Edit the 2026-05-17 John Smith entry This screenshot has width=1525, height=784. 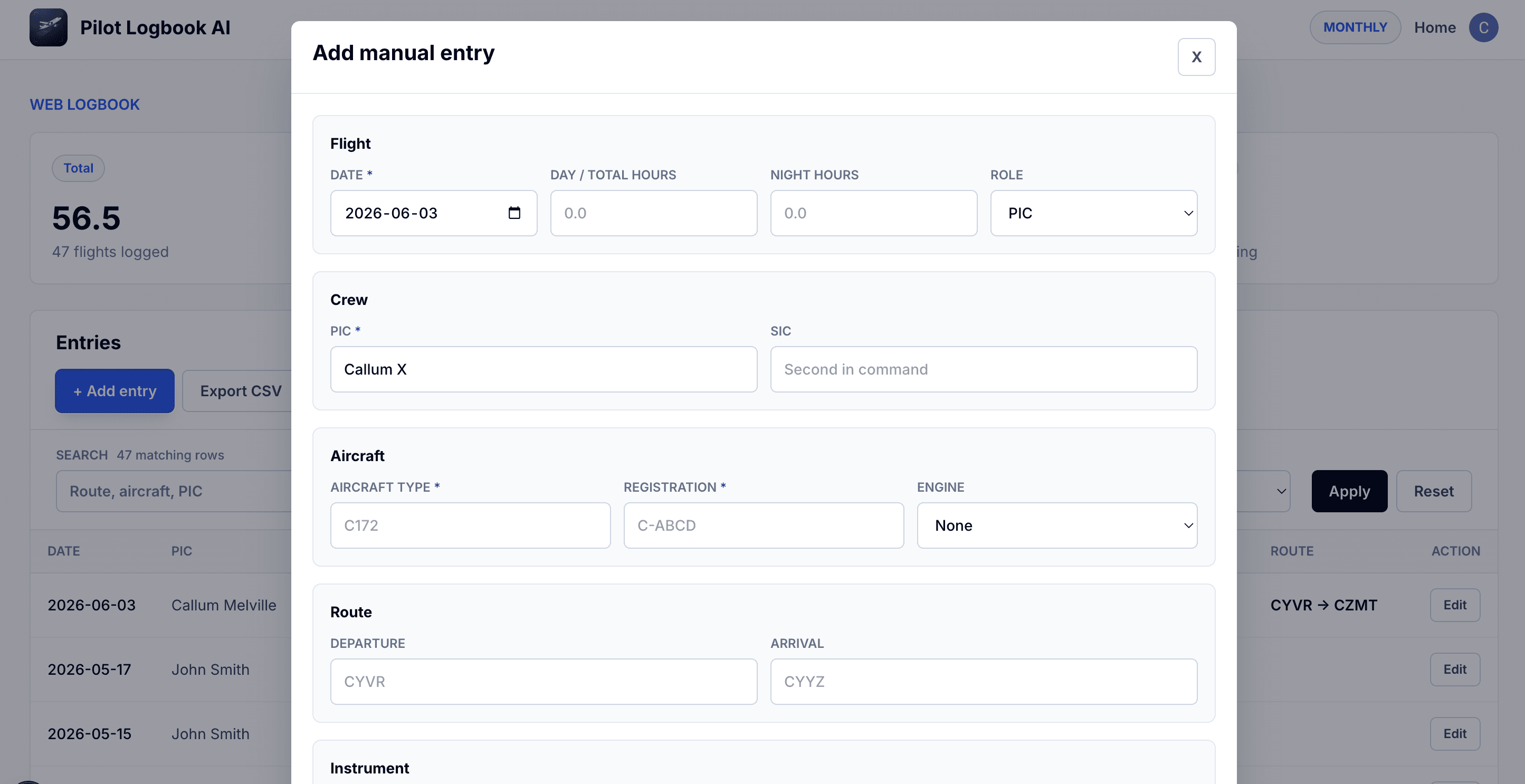[x=1454, y=669]
